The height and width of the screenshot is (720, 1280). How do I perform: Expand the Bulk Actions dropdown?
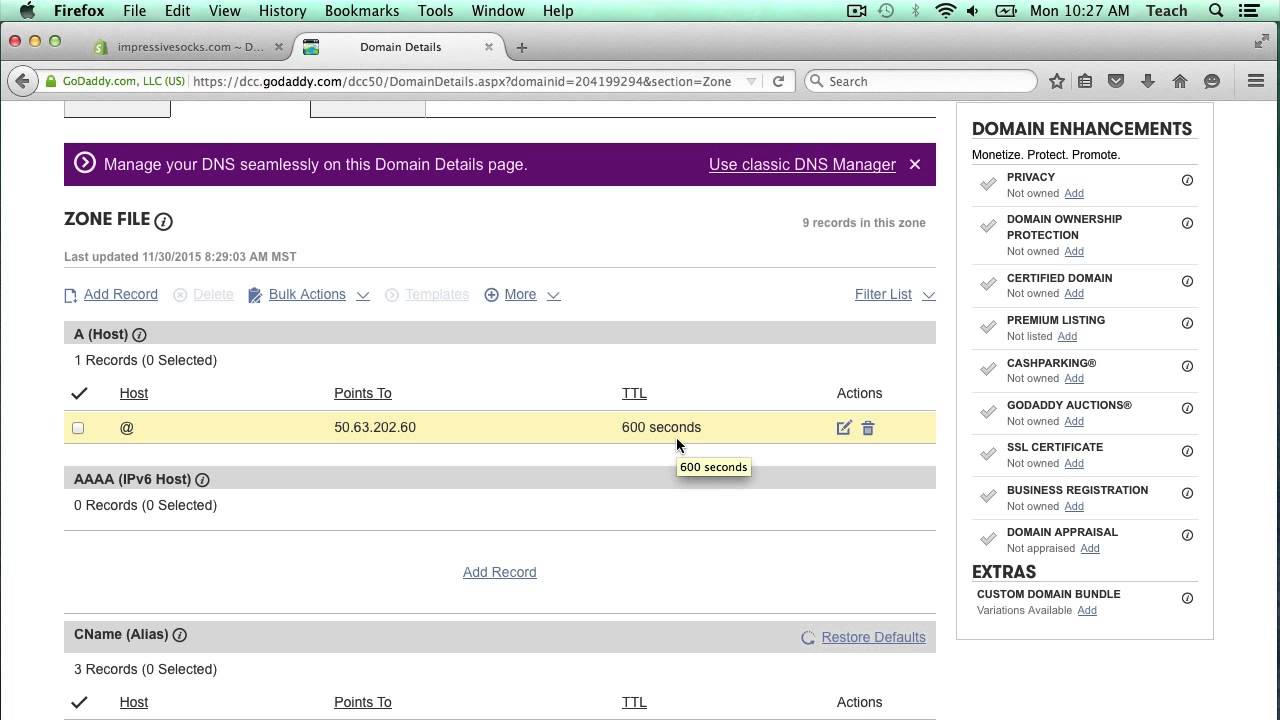(x=309, y=294)
